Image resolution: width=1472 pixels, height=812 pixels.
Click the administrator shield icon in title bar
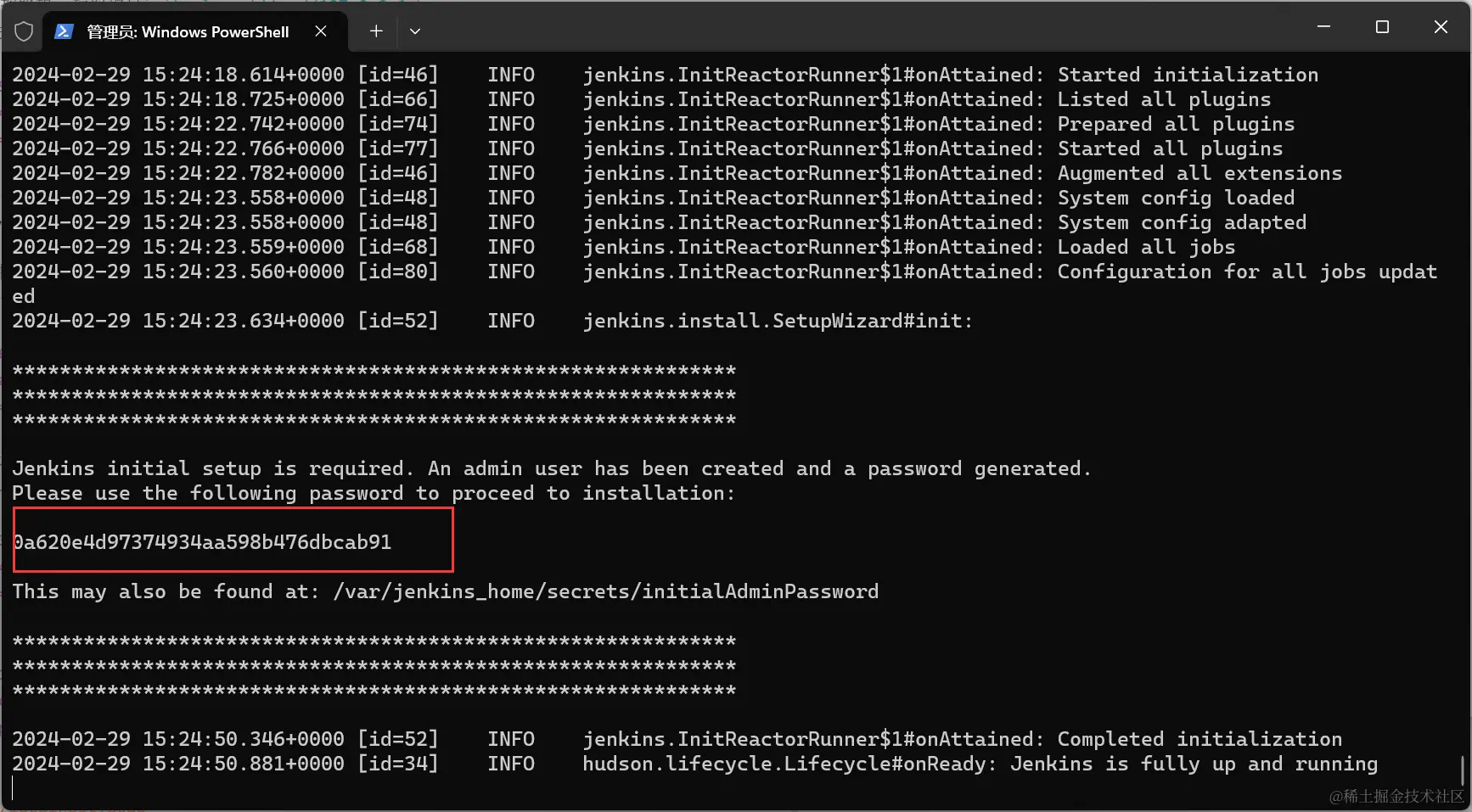tap(24, 31)
